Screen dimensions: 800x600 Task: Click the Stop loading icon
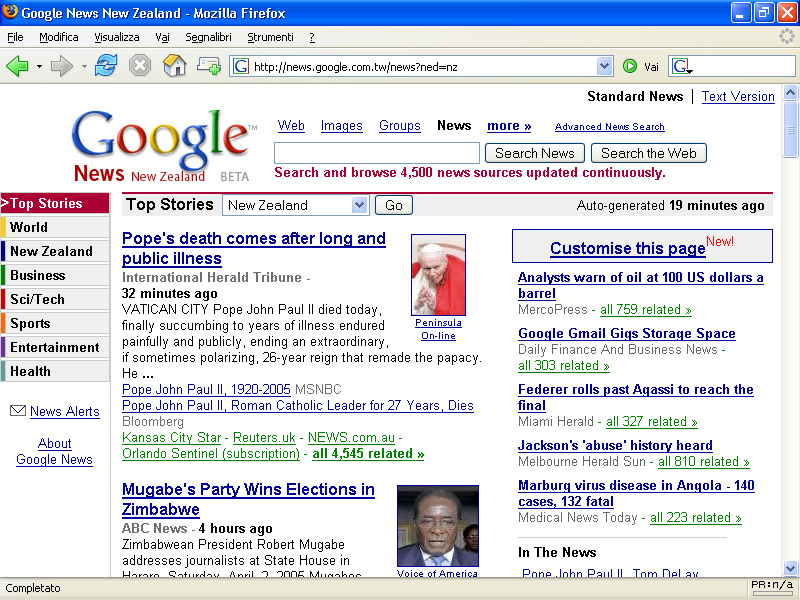[140, 66]
